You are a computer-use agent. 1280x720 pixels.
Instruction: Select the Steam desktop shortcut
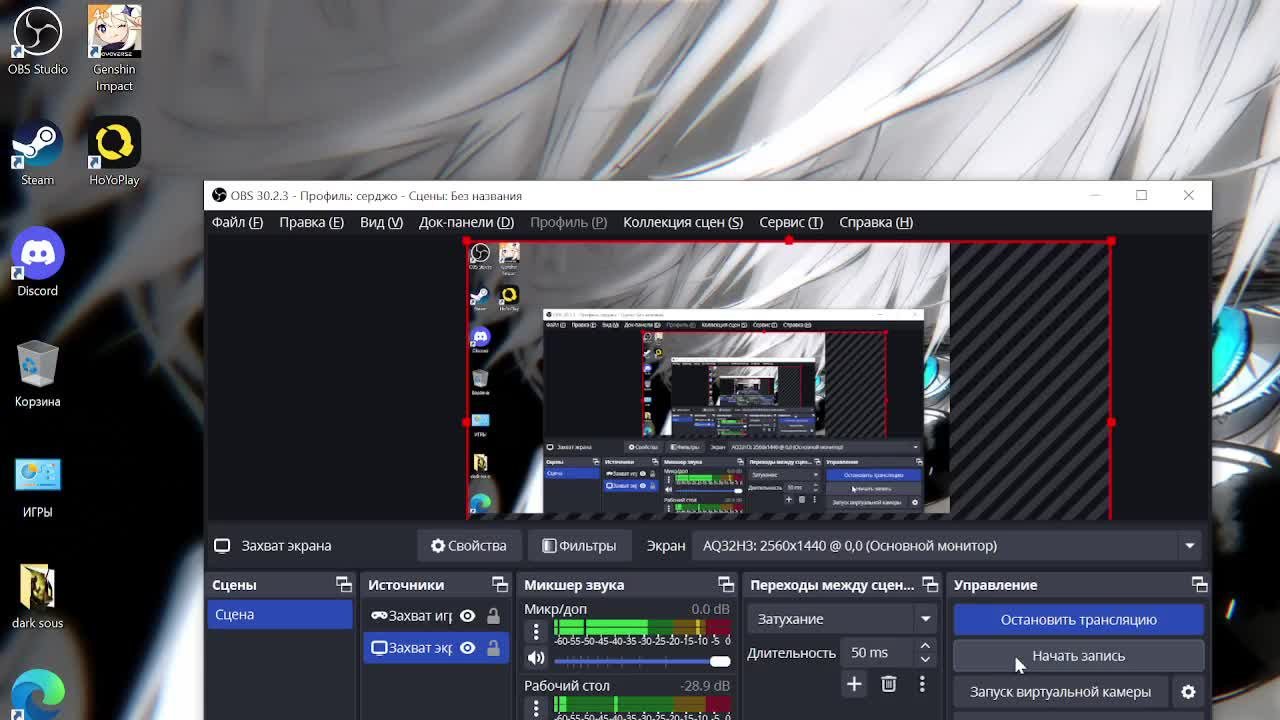tap(38, 153)
